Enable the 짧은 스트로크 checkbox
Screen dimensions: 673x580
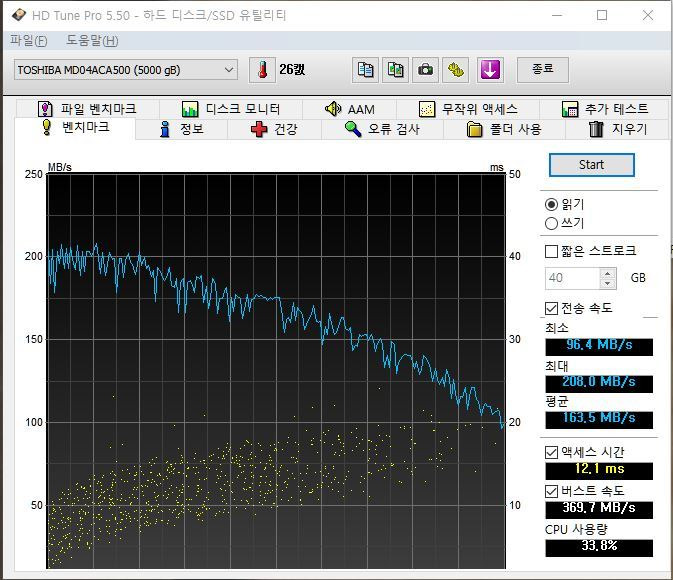pyautogui.click(x=551, y=251)
